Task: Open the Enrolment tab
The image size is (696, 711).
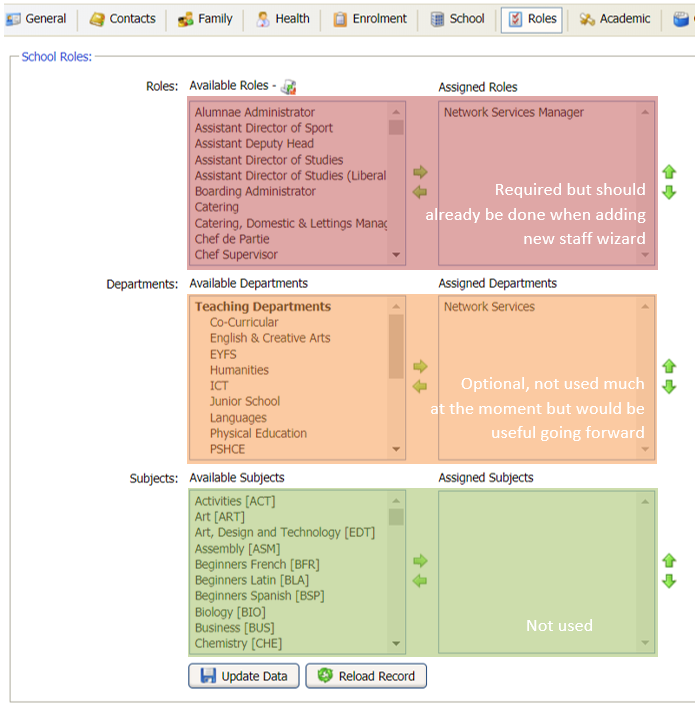Action: (369, 19)
